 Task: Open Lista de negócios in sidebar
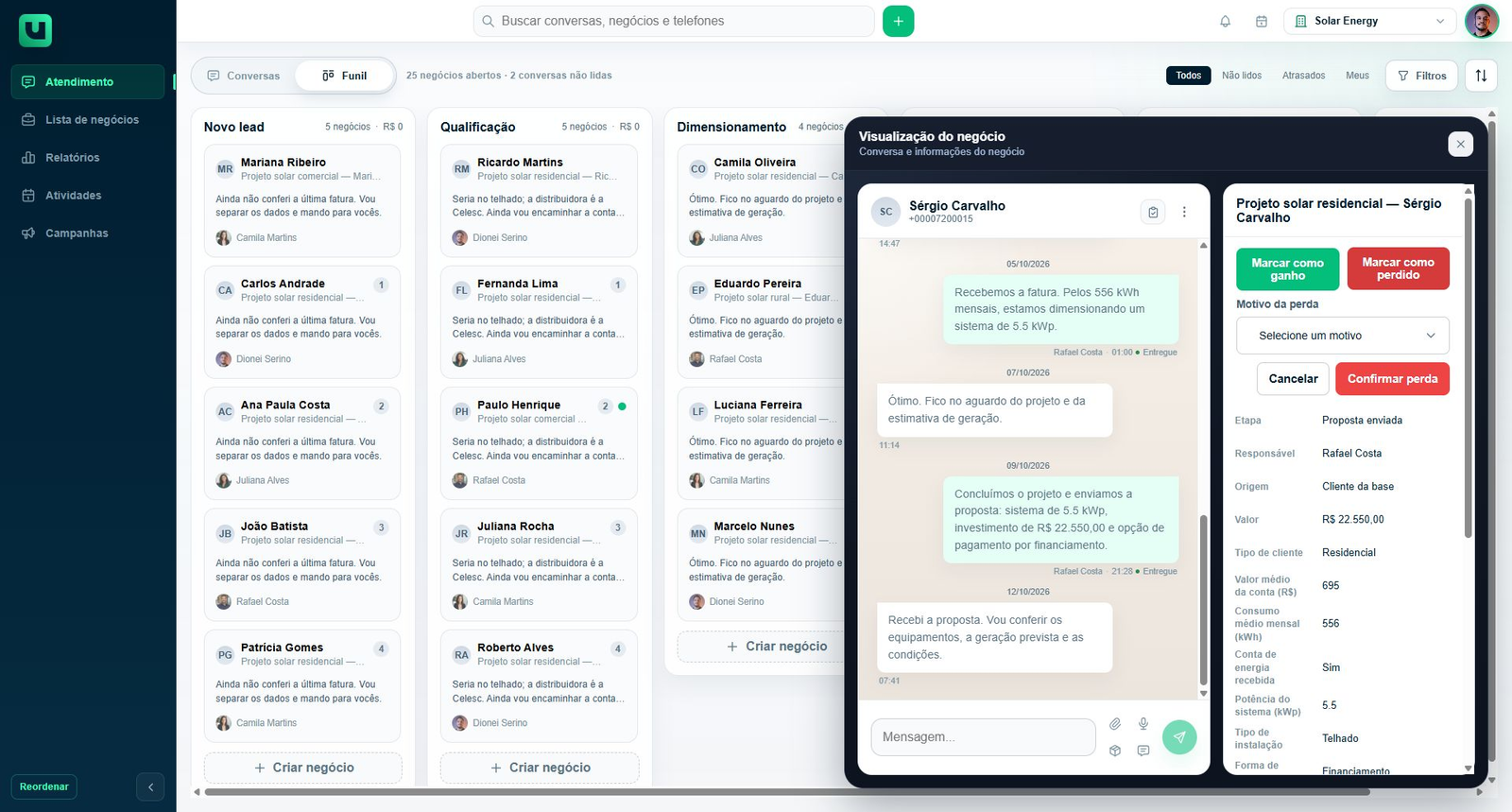coord(88,120)
